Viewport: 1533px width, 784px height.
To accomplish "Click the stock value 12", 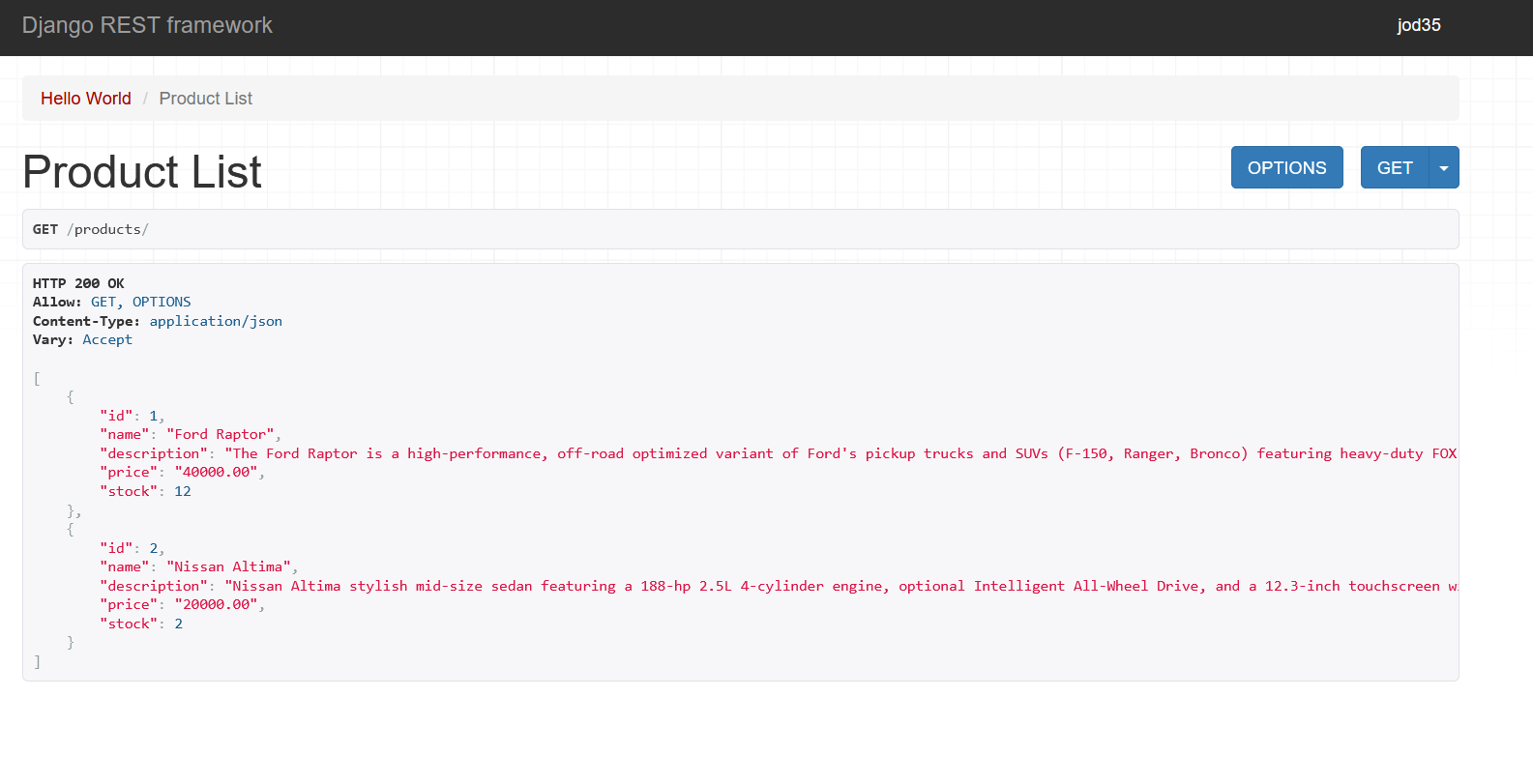I will coord(183,491).
